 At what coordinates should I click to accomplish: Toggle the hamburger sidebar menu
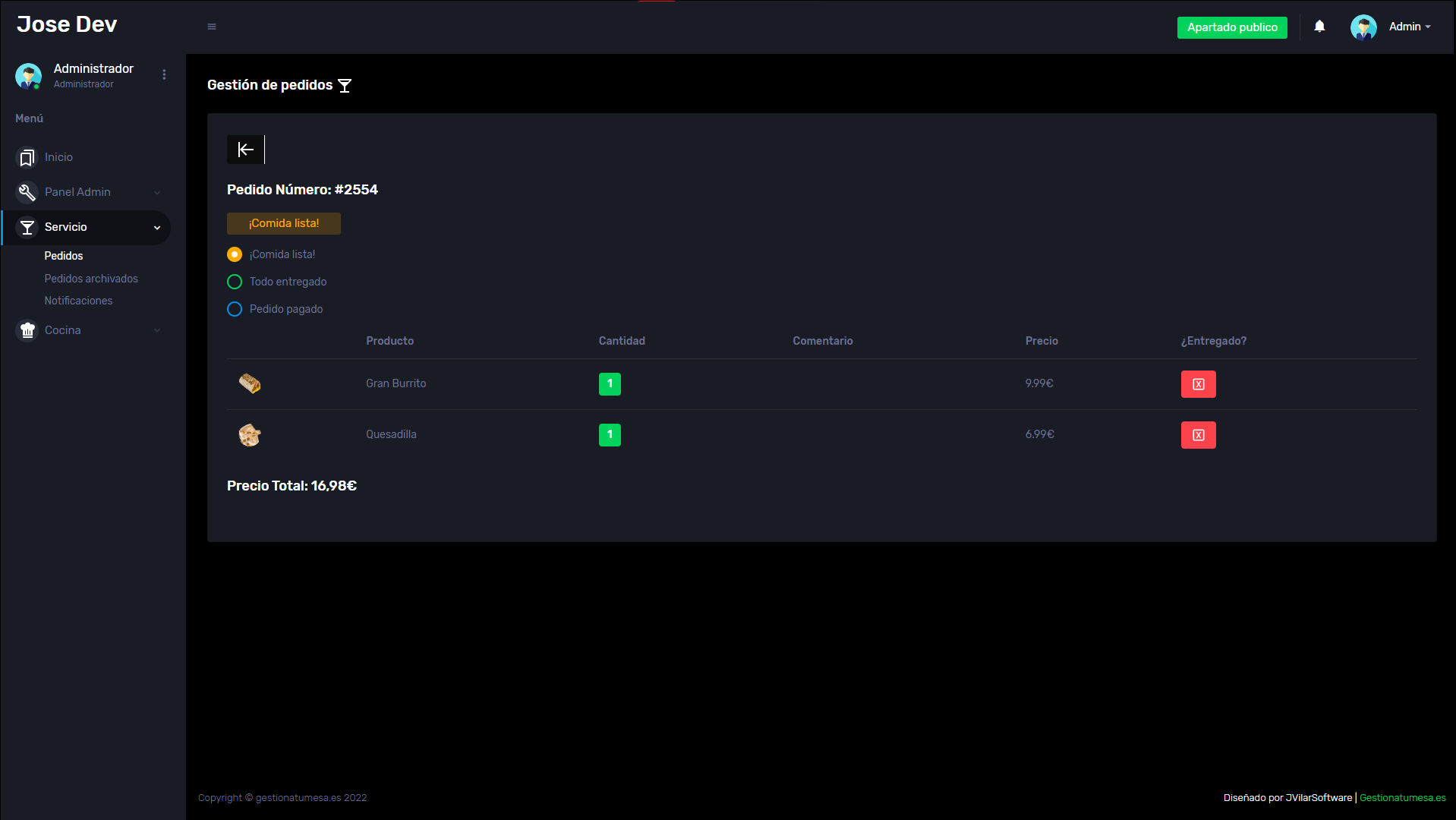(212, 27)
